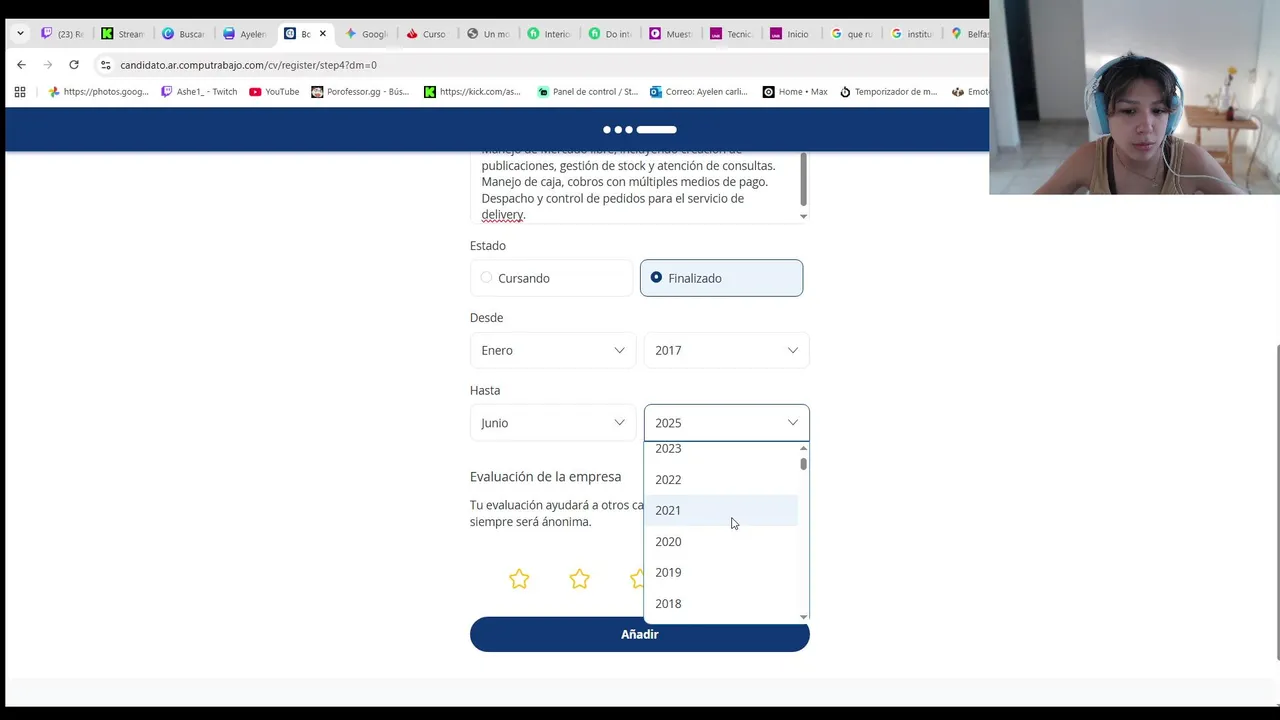
Task: Choose 2020 from the year list
Action: click(721, 541)
